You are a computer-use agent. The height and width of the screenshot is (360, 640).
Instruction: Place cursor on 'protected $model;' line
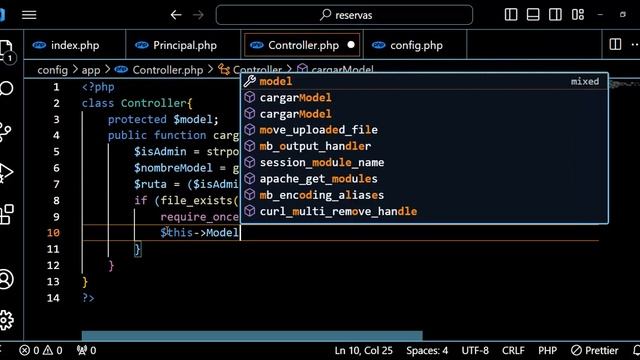click(x=163, y=119)
